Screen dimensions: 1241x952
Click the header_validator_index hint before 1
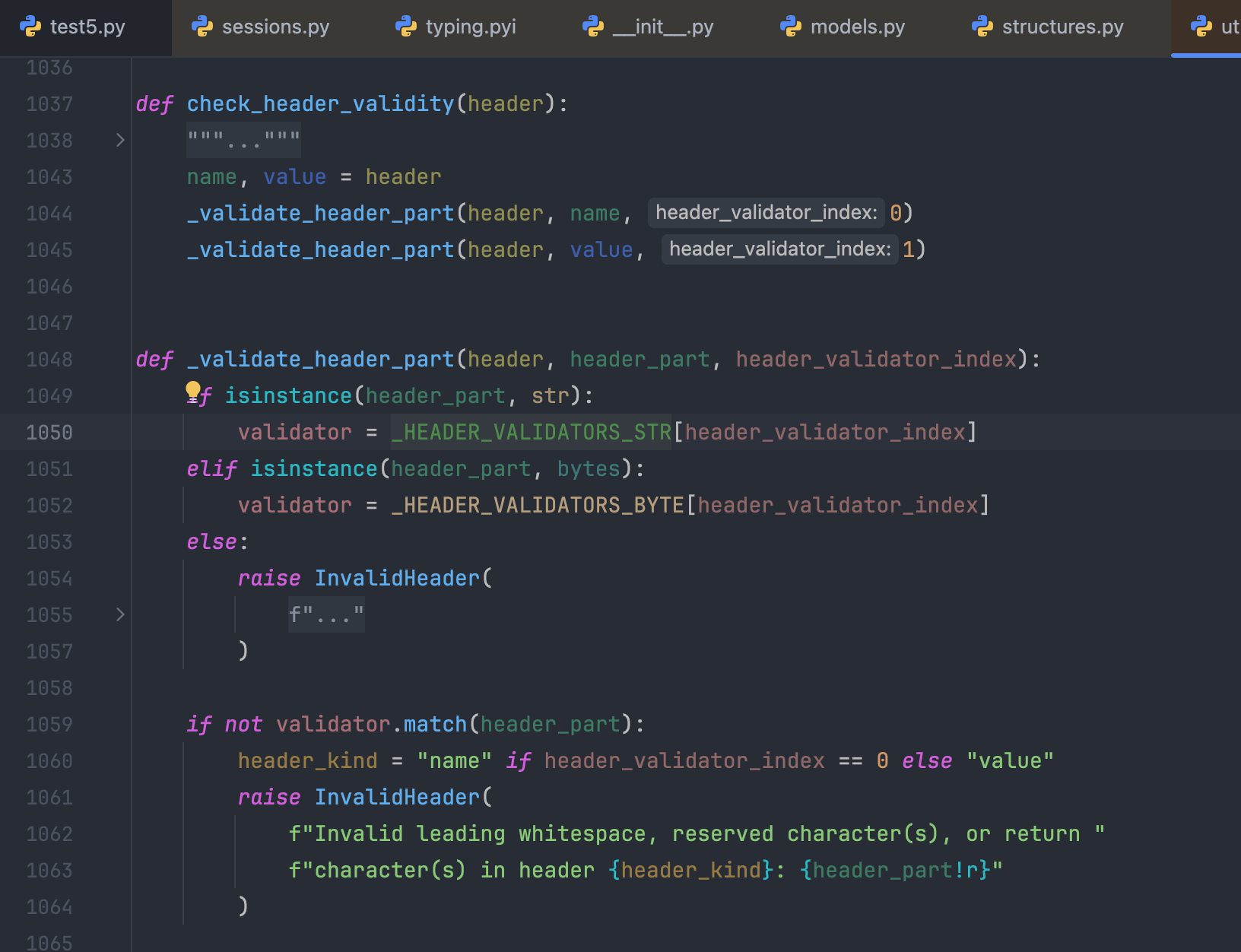(x=779, y=249)
